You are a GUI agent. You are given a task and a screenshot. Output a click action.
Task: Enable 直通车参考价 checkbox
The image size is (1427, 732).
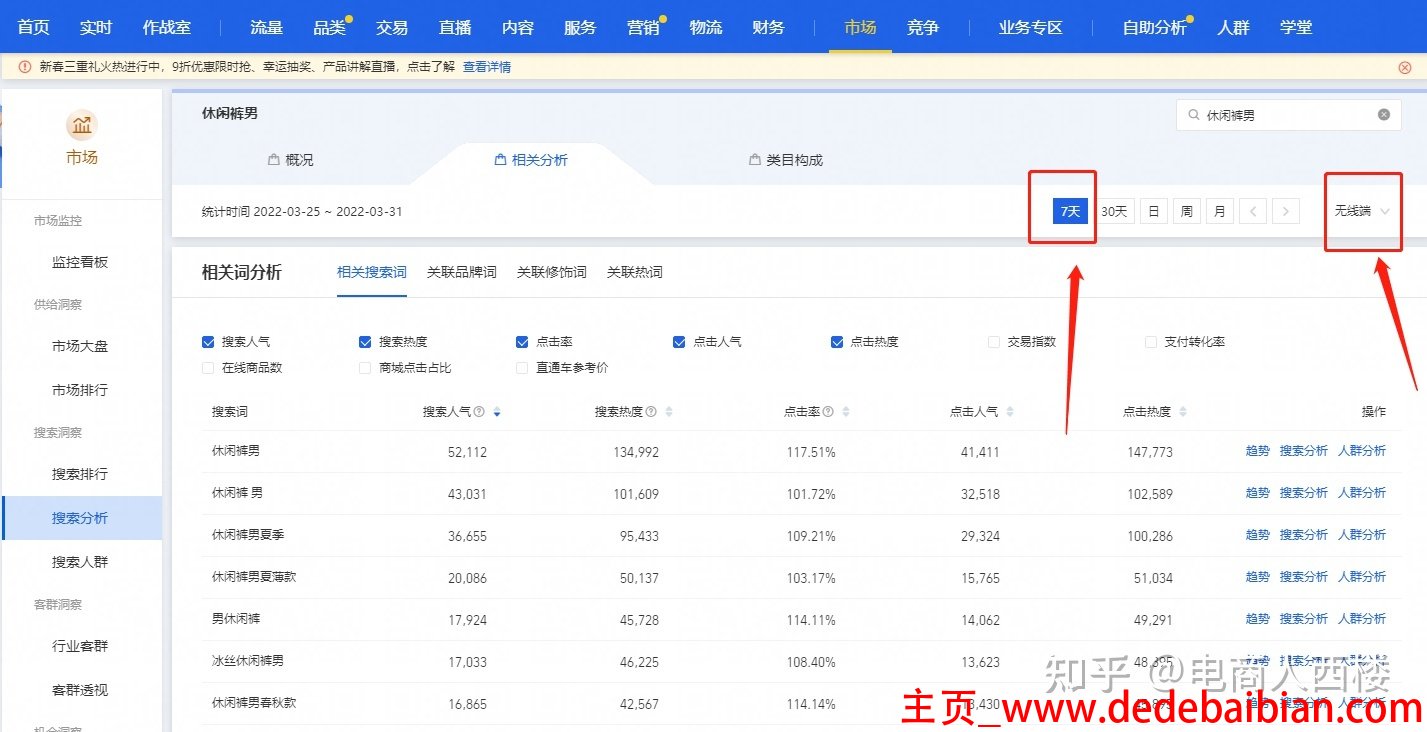coord(522,368)
